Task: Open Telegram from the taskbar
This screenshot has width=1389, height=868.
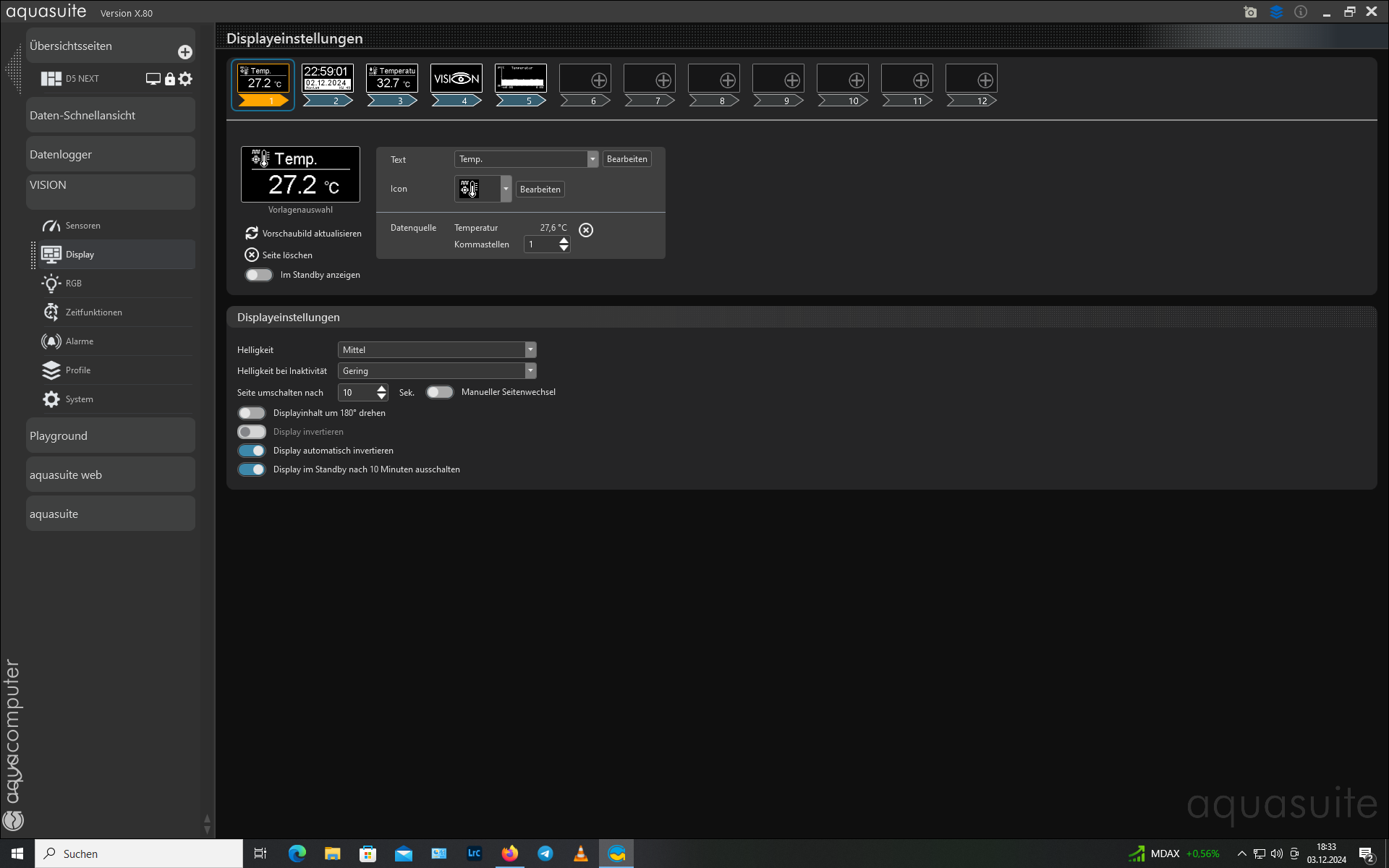Action: [x=545, y=854]
